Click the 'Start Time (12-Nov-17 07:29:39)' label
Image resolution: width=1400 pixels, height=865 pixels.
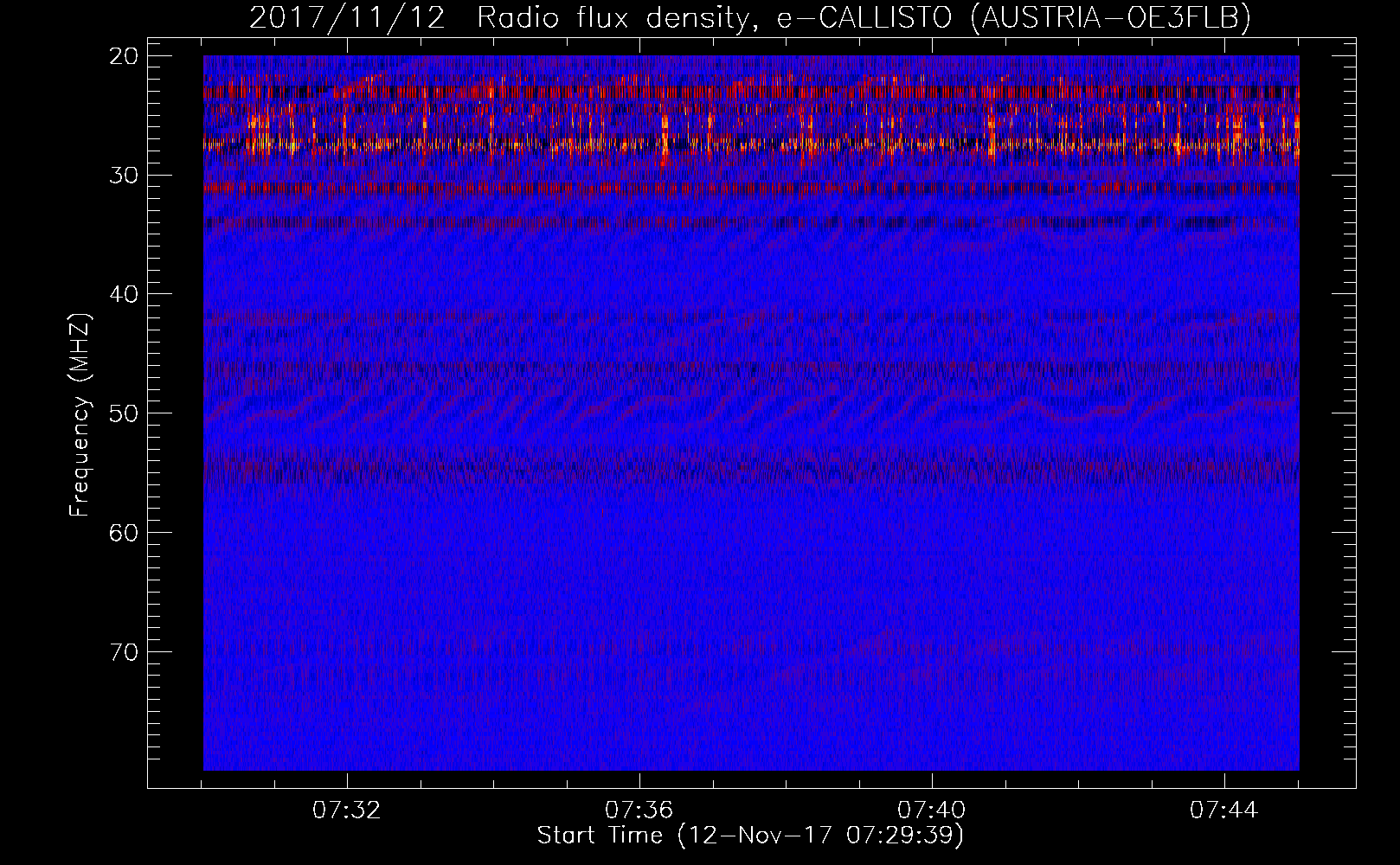(x=750, y=836)
